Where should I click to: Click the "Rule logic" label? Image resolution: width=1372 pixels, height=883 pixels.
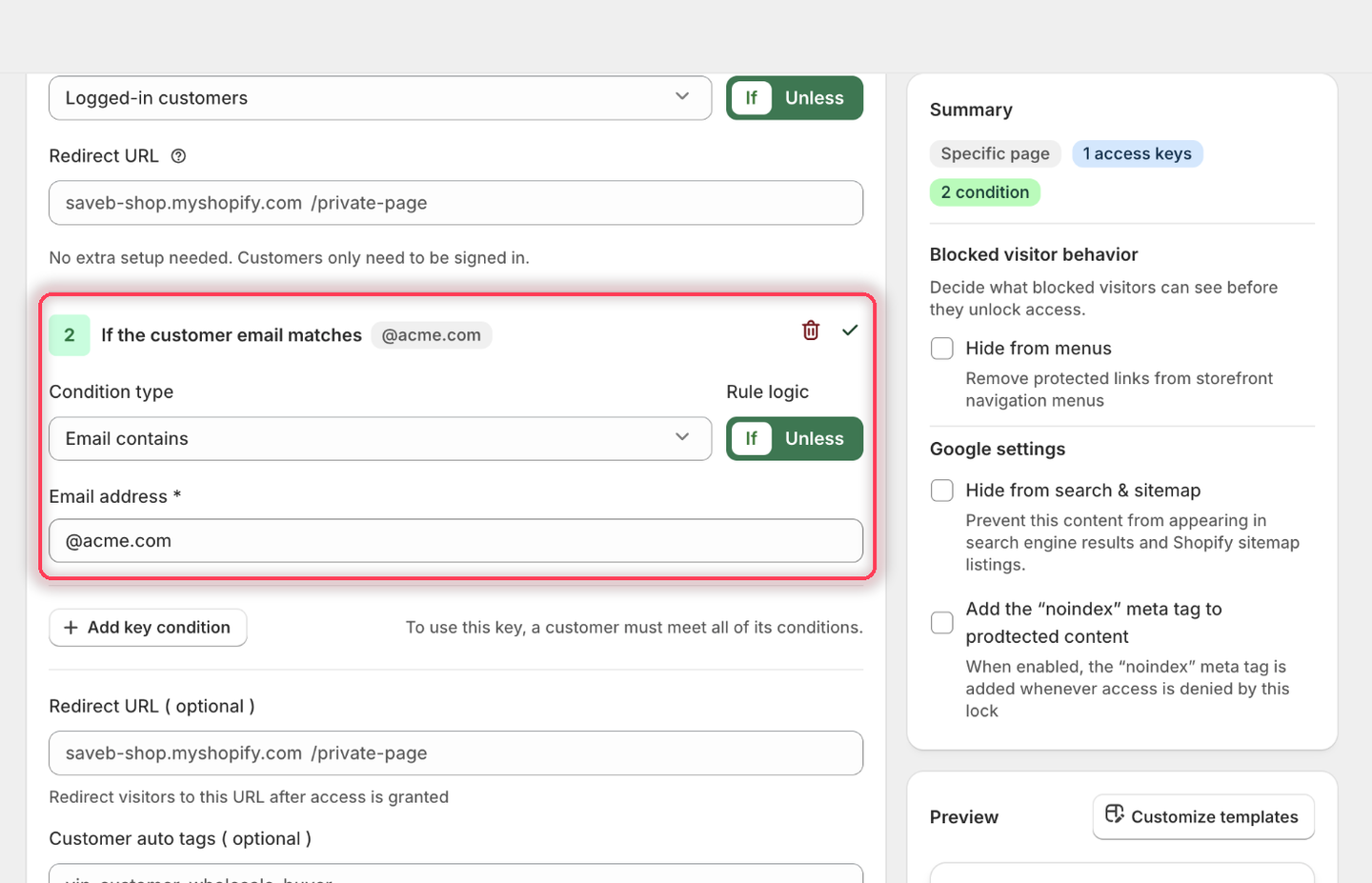767,392
